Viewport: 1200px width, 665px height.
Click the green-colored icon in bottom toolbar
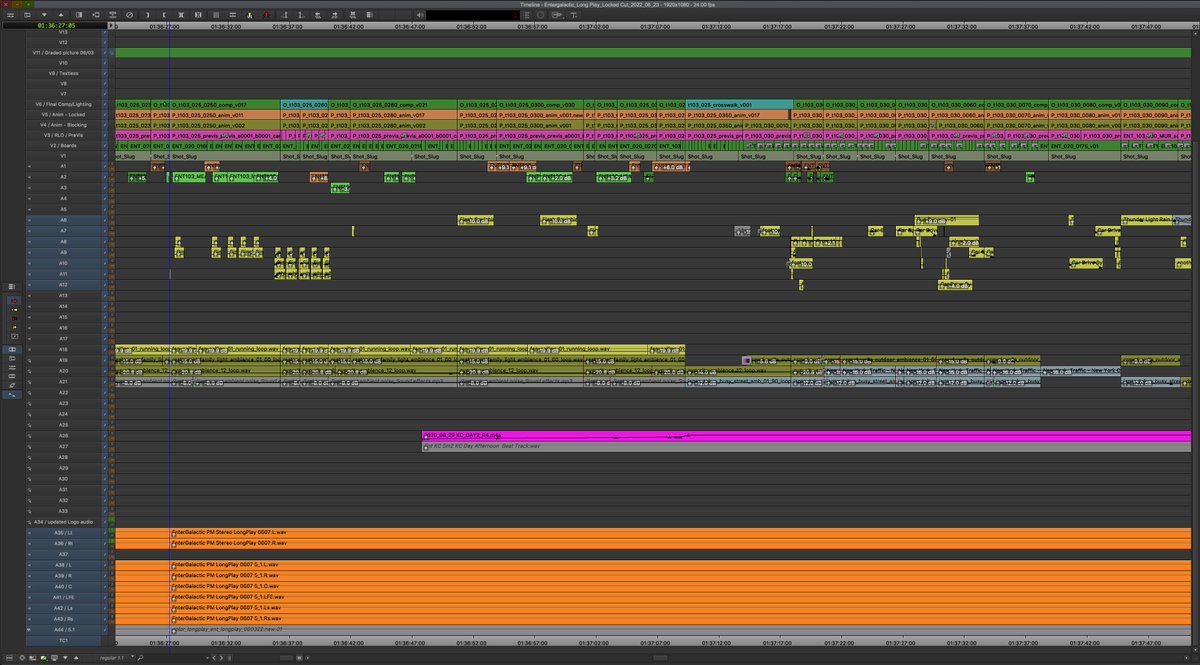pyautogui.click(x=44, y=658)
